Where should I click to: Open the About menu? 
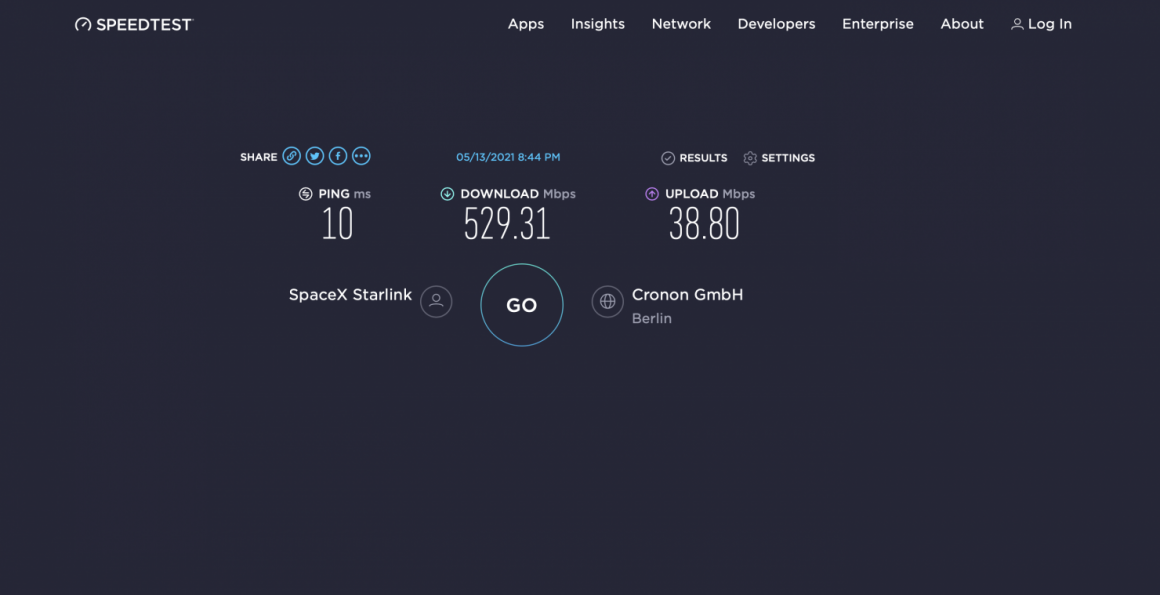pos(962,24)
